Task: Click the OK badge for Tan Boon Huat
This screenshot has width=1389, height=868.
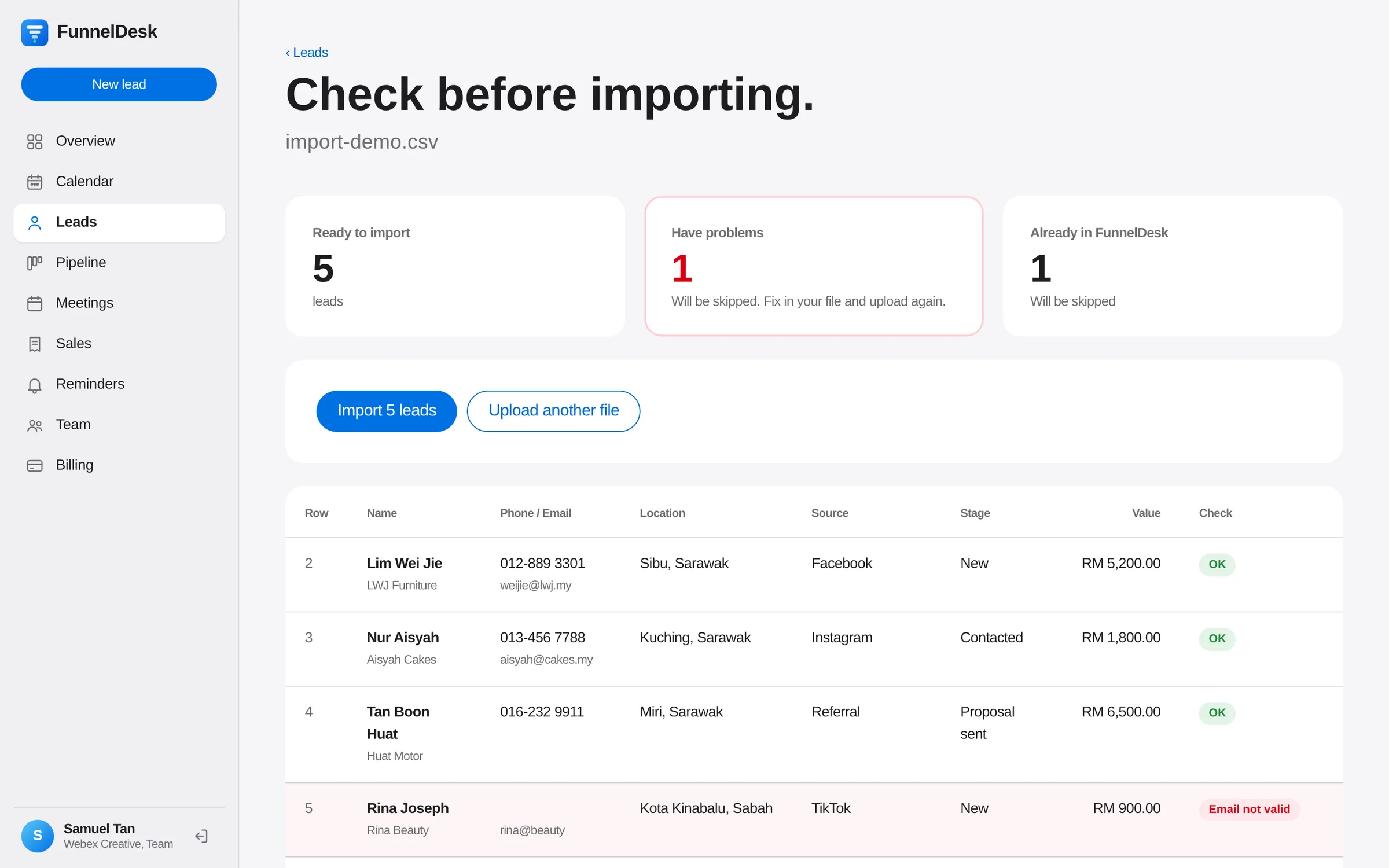Action: click(1217, 713)
